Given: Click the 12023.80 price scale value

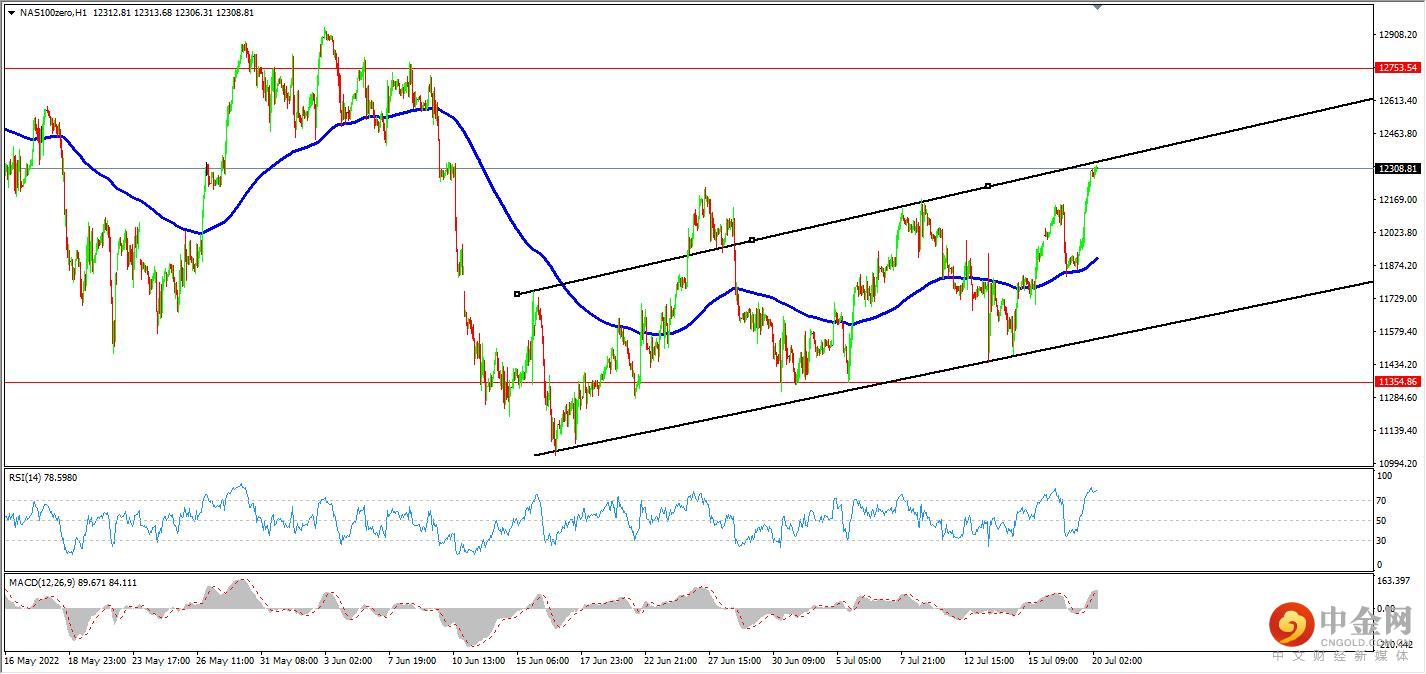Looking at the screenshot, I should point(1398,233).
